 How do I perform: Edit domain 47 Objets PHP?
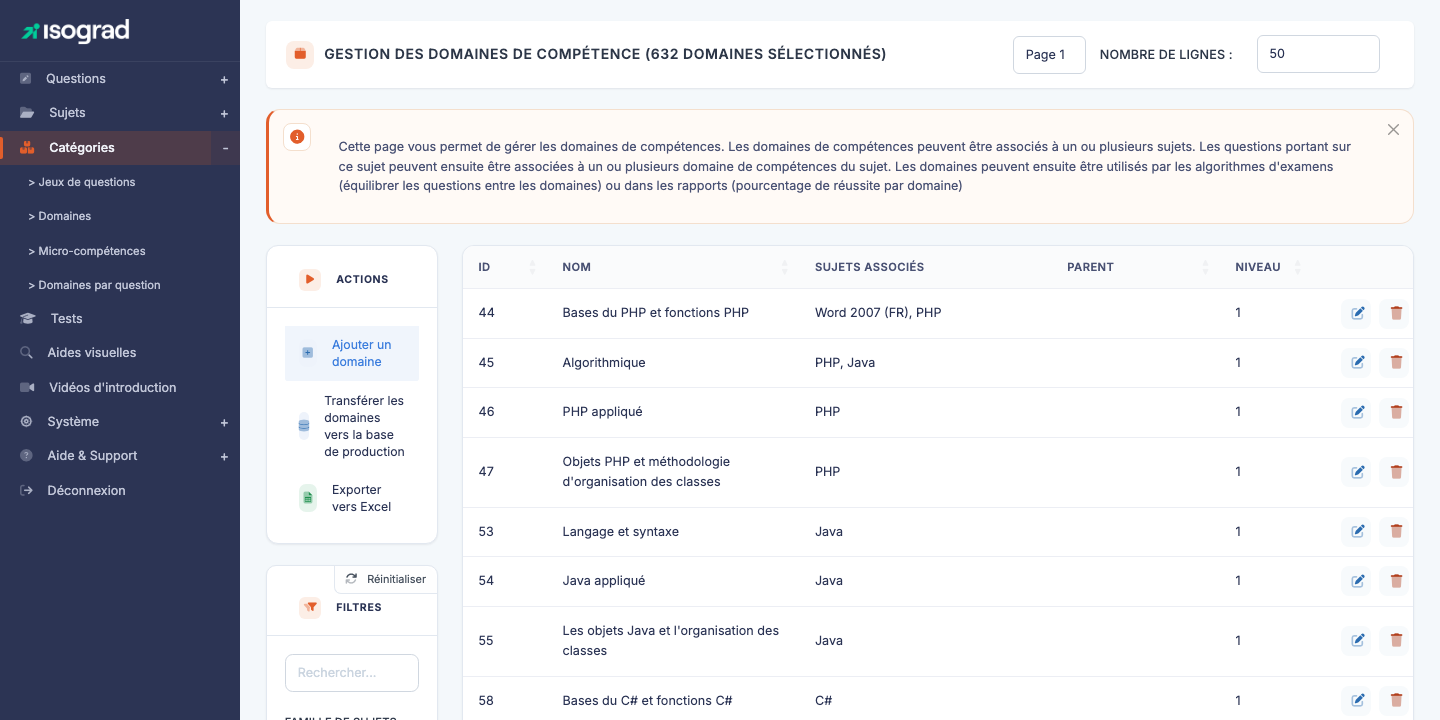coord(1357,472)
